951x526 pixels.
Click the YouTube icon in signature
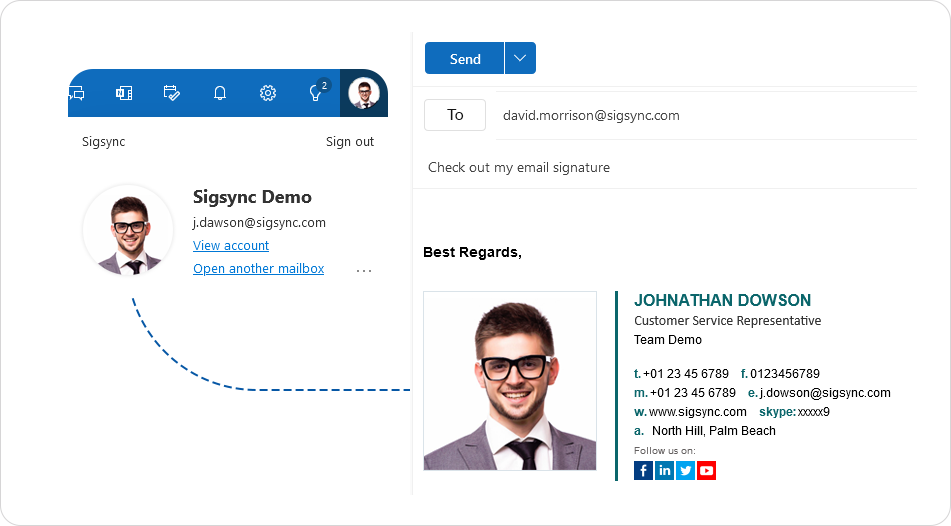pos(707,470)
